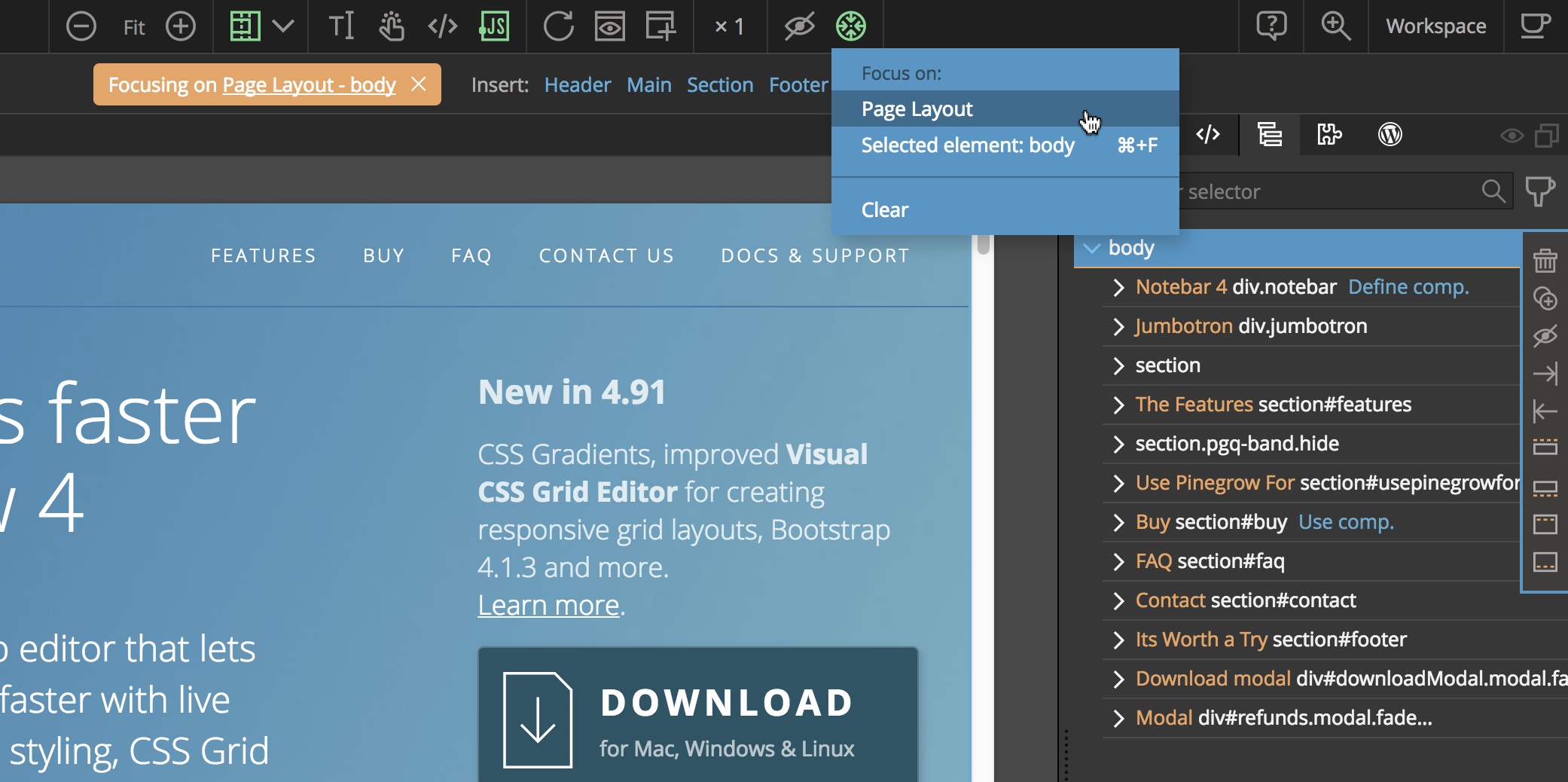
Task: Insert a Footer element
Action: [798, 85]
